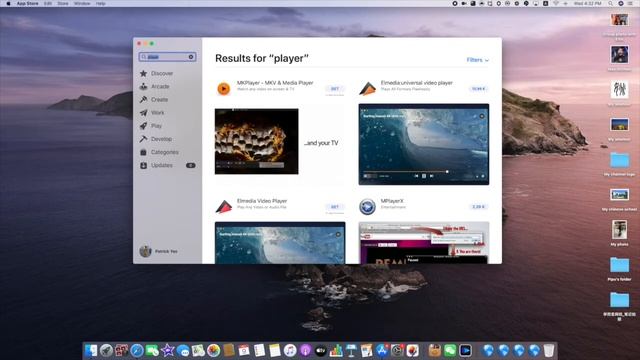640x360 pixels.
Task: Click the App Store icon in the dock
Action: point(382,350)
